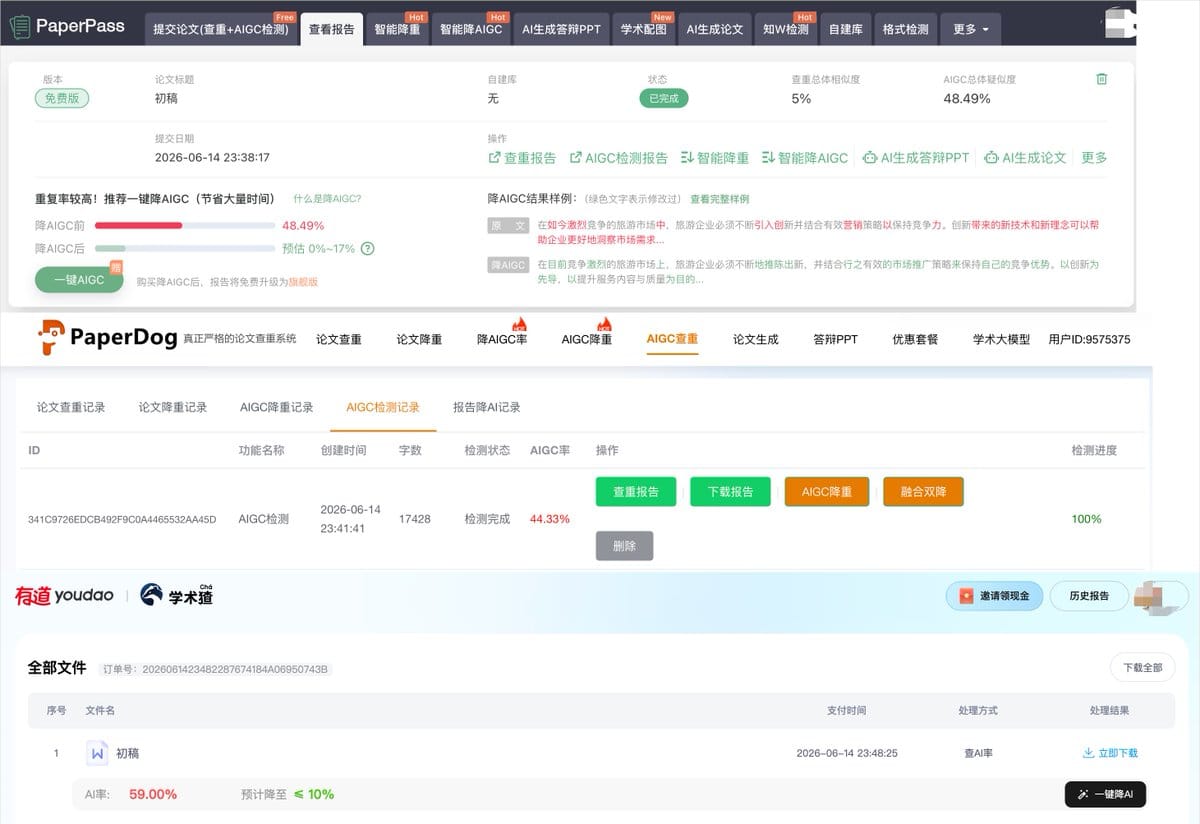Open 学术配图 nav tab

tap(643, 29)
